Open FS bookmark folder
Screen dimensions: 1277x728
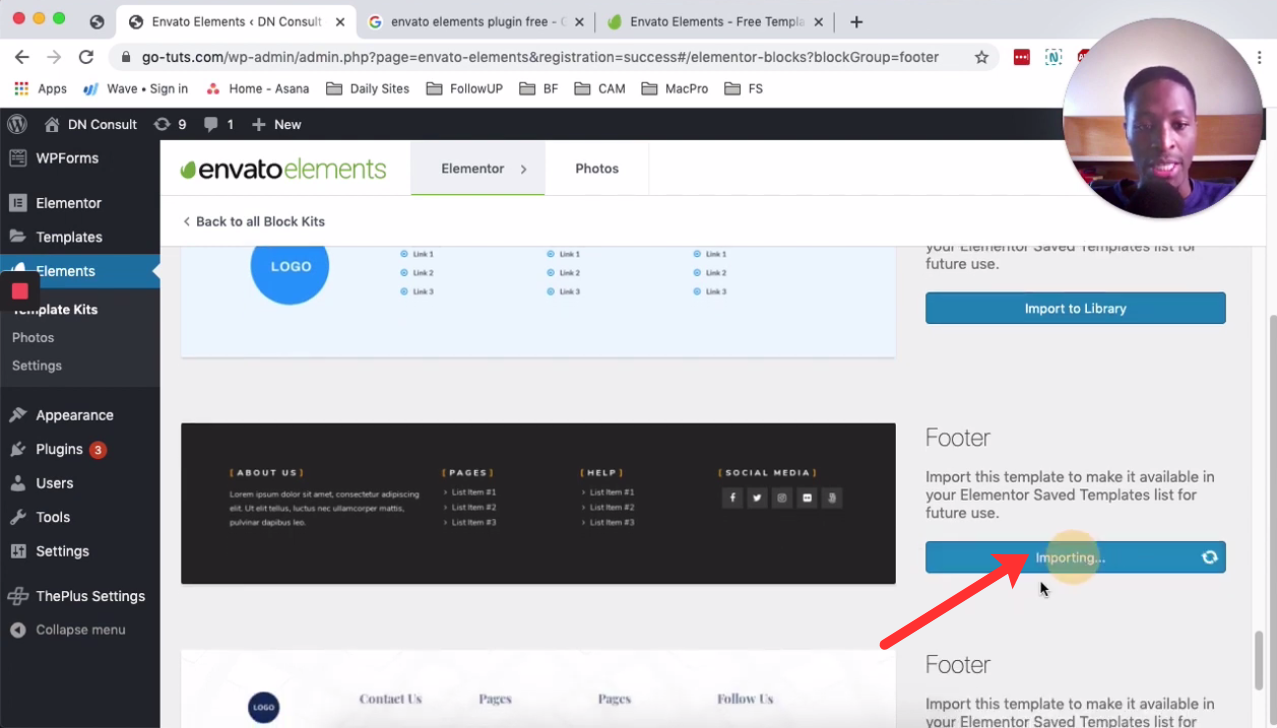coord(744,88)
